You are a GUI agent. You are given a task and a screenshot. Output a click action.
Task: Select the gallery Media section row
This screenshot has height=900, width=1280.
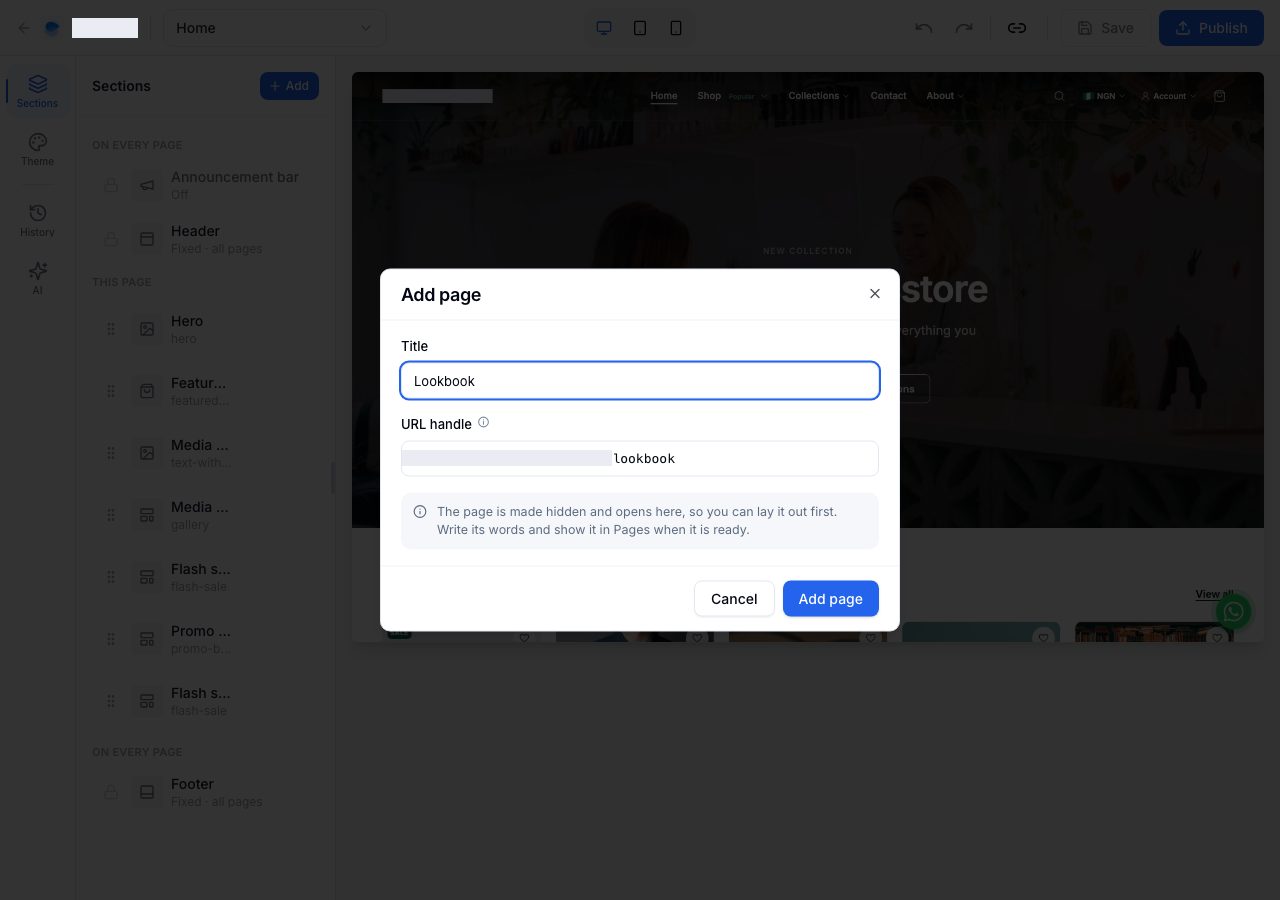coord(205,515)
